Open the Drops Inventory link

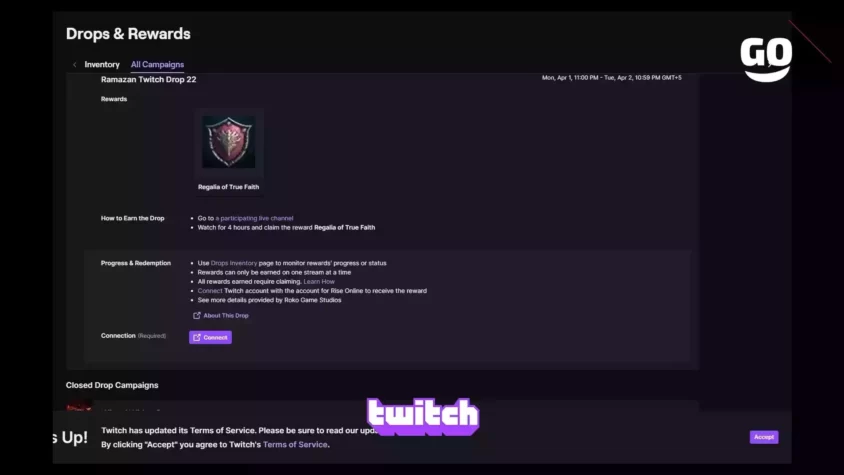click(234, 263)
